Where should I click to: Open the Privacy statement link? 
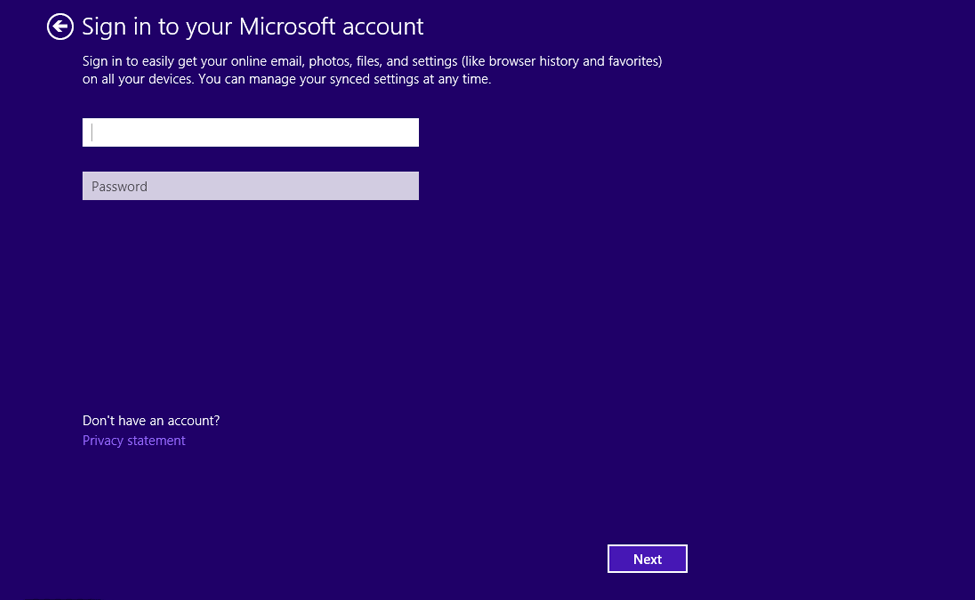click(x=134, y=440)
